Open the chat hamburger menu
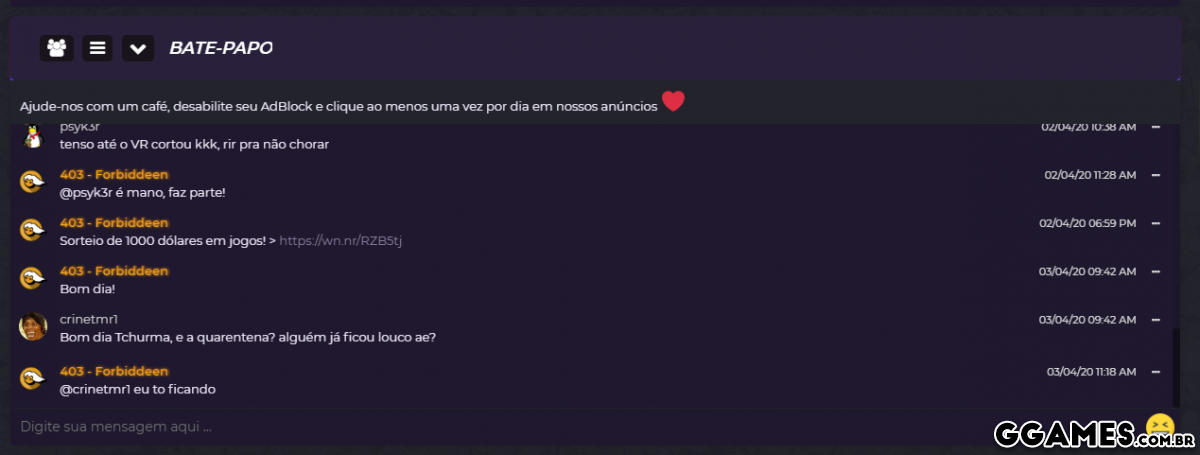The width and height of the screenshot is (1200, 455). click(x=97, y=48)
